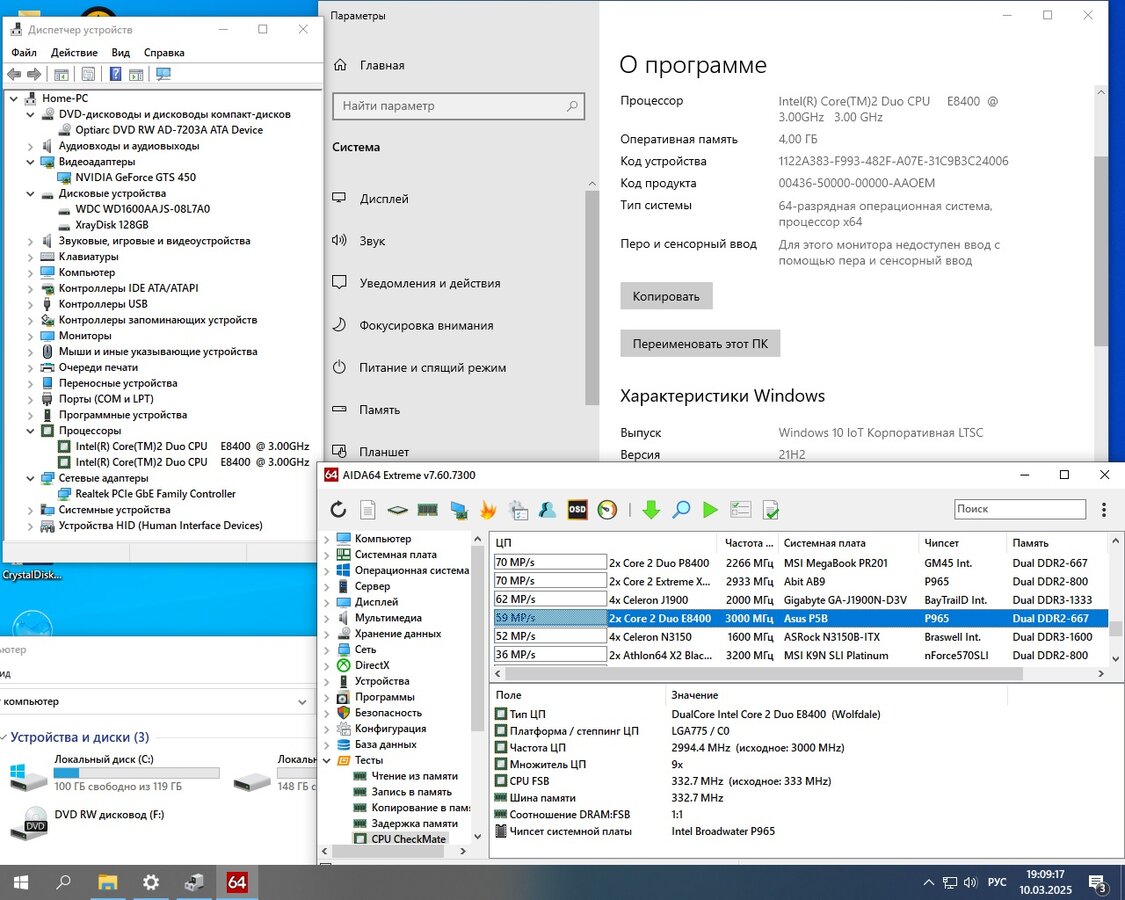1125x900 pixels.
Task: Click the green down arrow update icon
Action: tap(651, 510)
